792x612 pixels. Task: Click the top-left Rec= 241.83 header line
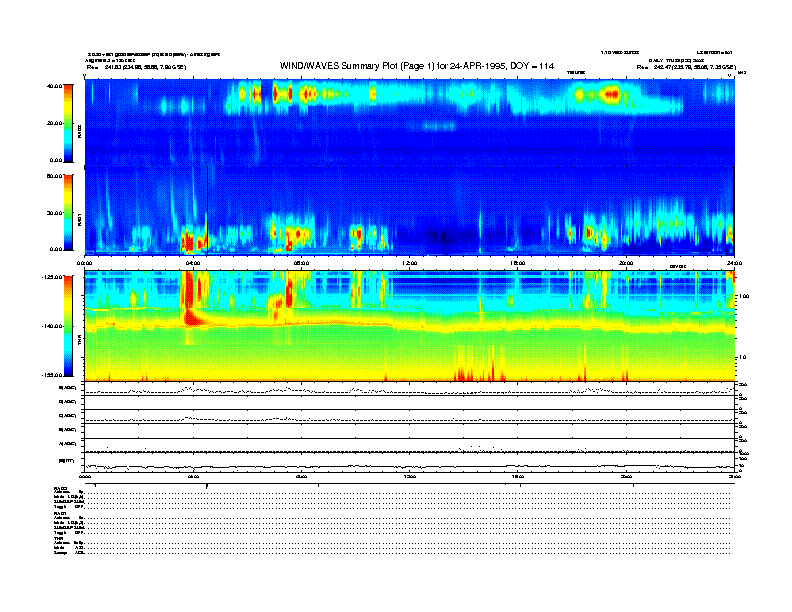pyautogui.click(x=136, y=67)
